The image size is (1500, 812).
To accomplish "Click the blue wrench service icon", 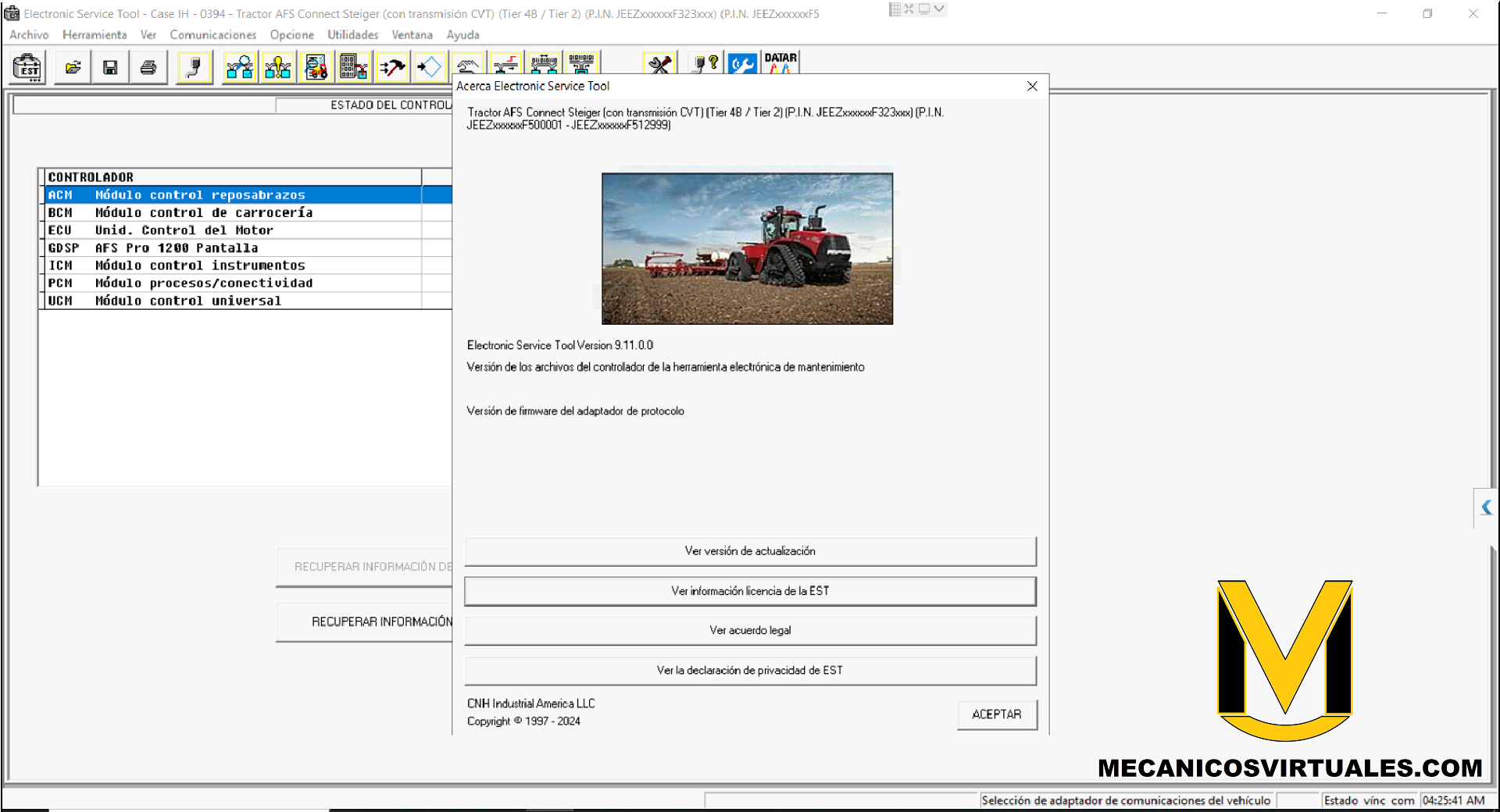I will [743, 63].
